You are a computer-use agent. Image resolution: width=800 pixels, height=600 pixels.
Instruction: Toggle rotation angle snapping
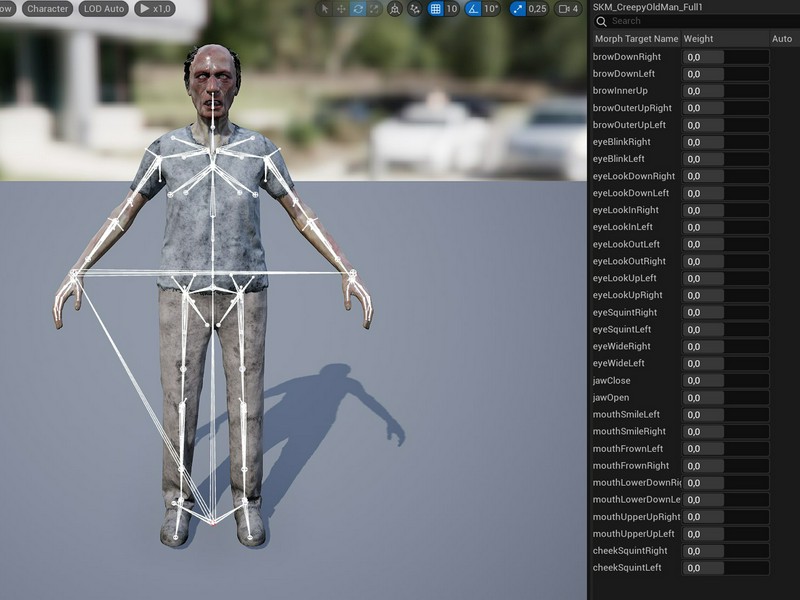[473, 9]
